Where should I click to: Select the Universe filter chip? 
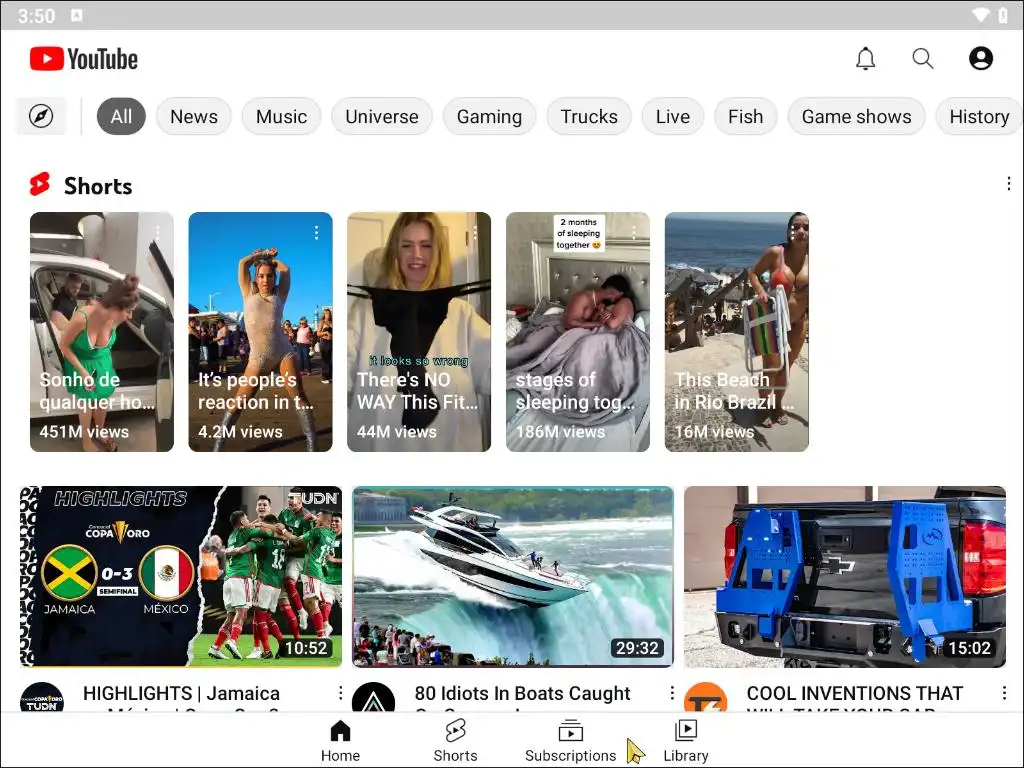382,116
